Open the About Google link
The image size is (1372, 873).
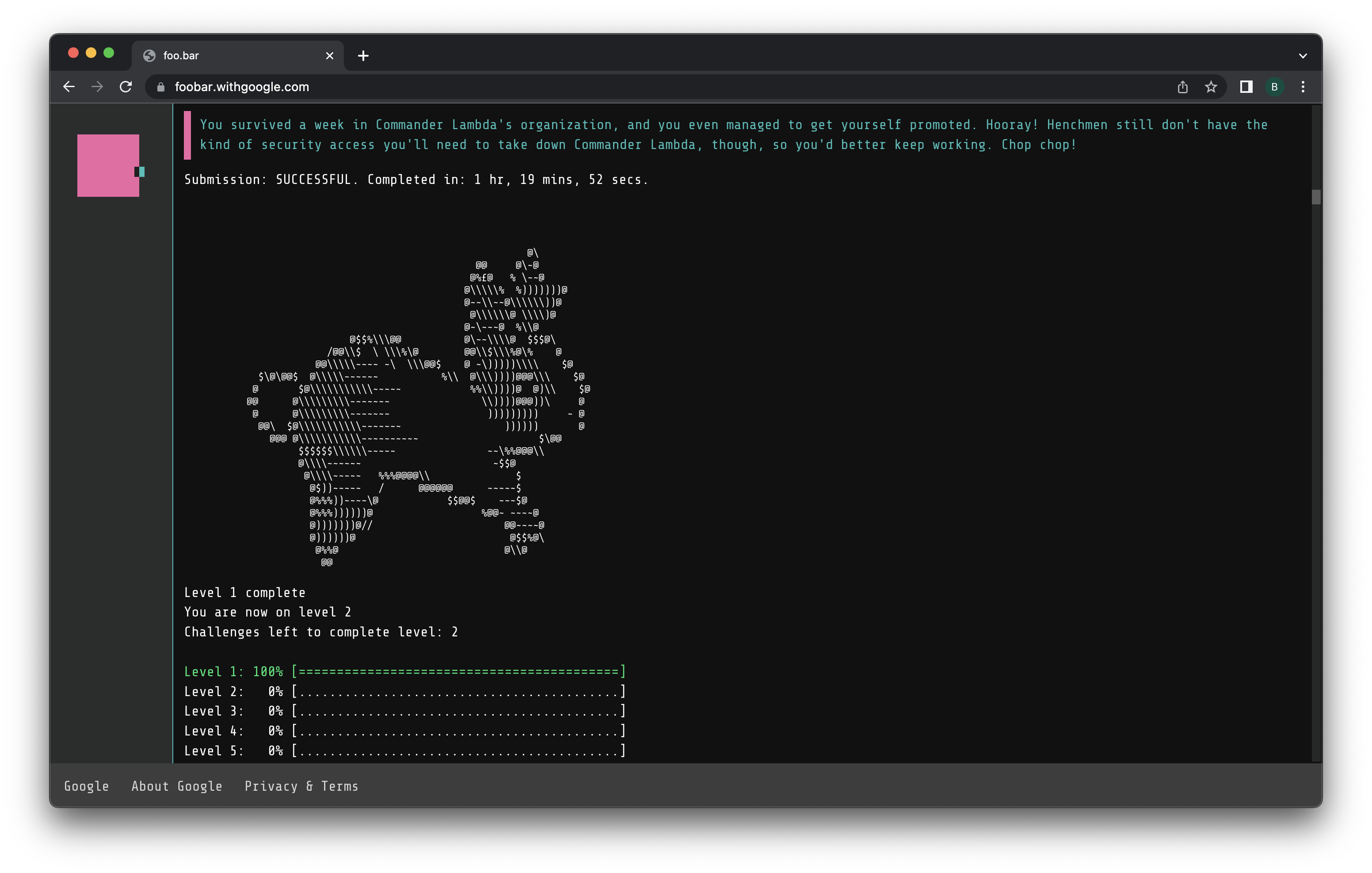click(x=177, y=786)
